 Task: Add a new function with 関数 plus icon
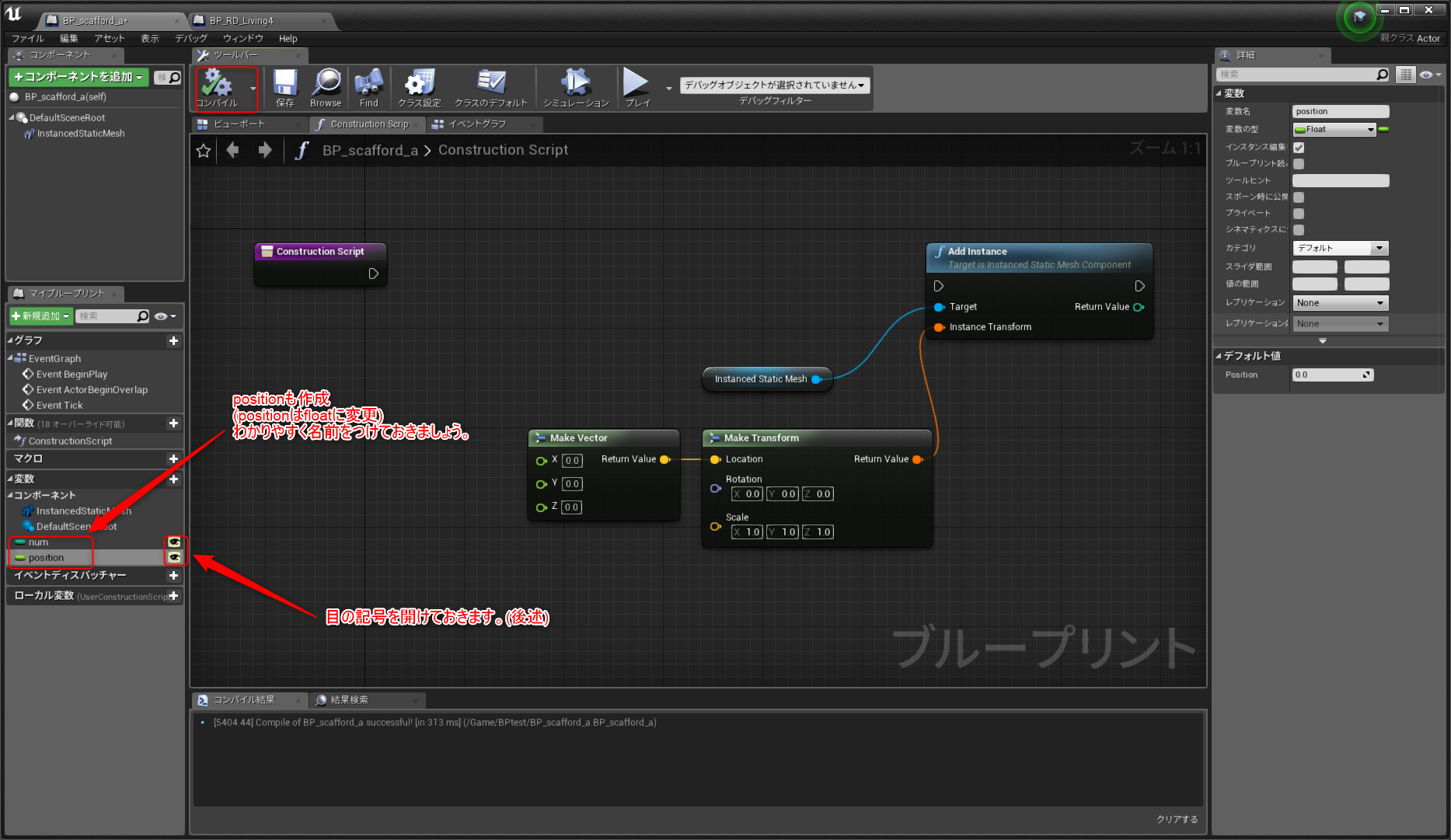tap(173, 423)
